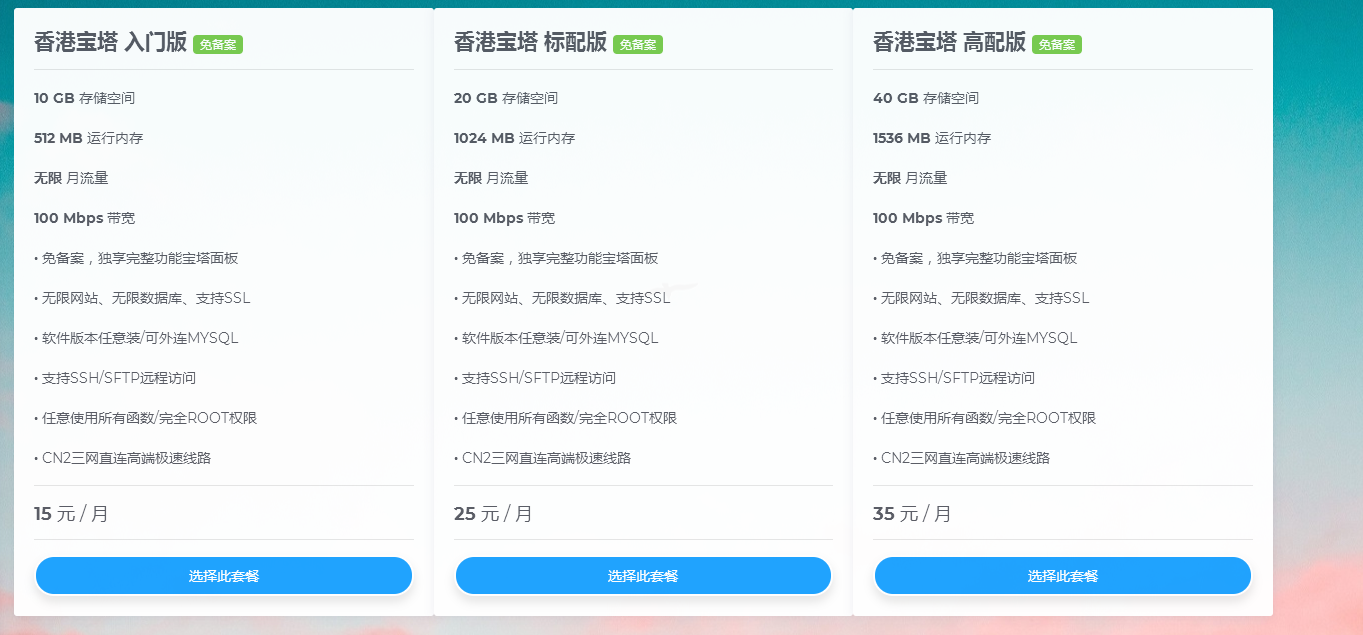Click 无限 月流量 in 标配版 card
1363x635 pixels.
(x=491, y=178)
